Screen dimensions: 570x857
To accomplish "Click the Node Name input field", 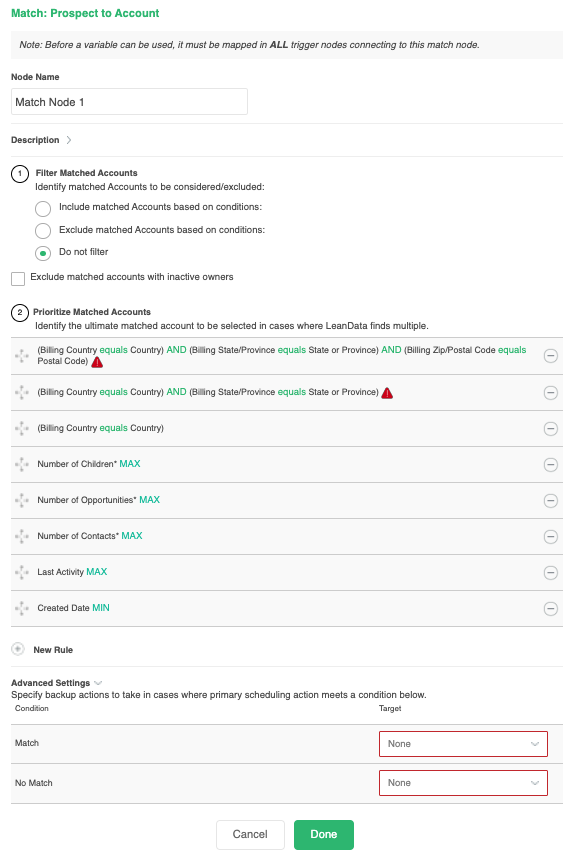I will pyautogui.click(x=129, y=102).
